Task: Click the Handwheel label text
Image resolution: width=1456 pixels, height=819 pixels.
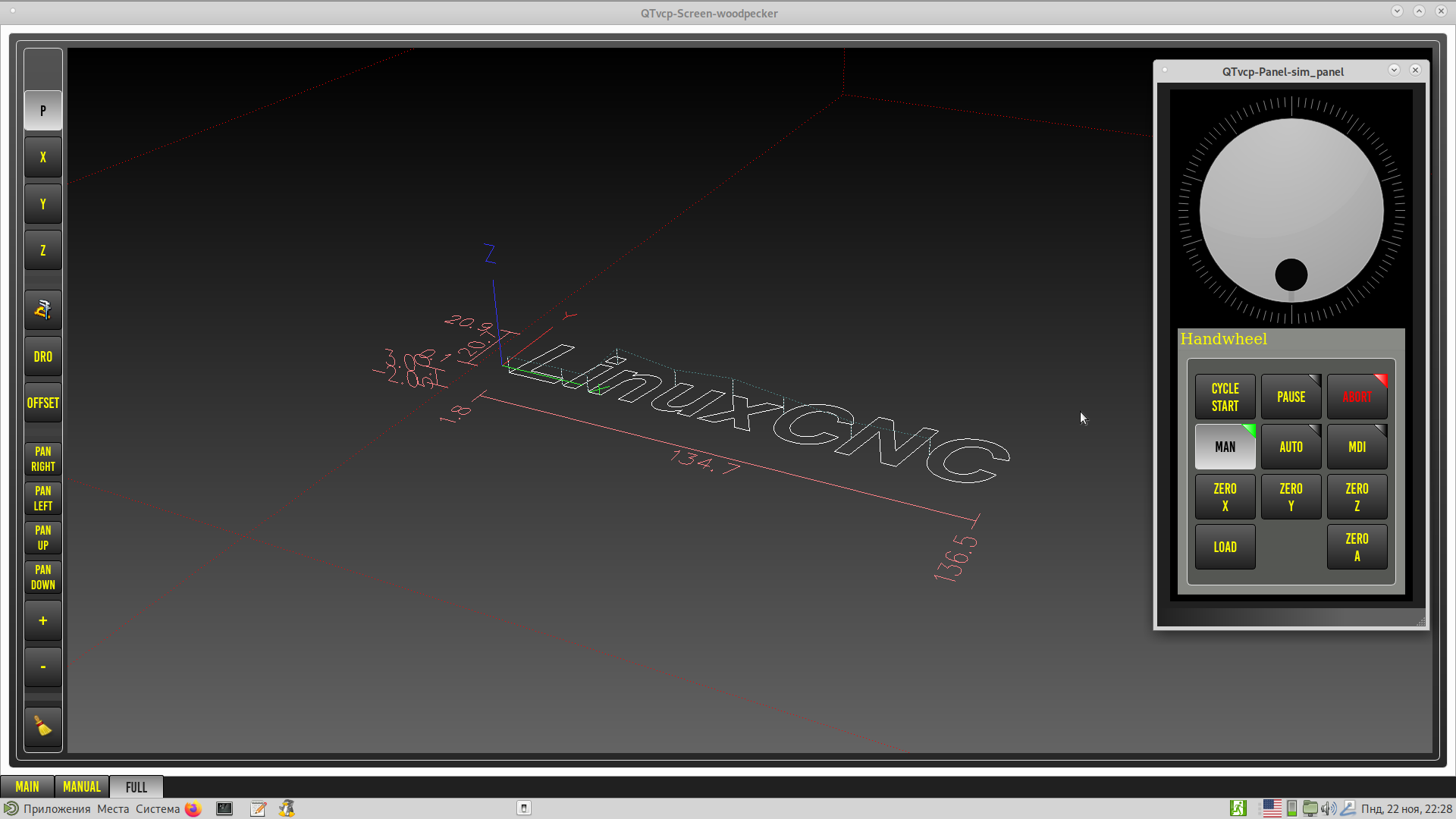Action: point(1223,339)
